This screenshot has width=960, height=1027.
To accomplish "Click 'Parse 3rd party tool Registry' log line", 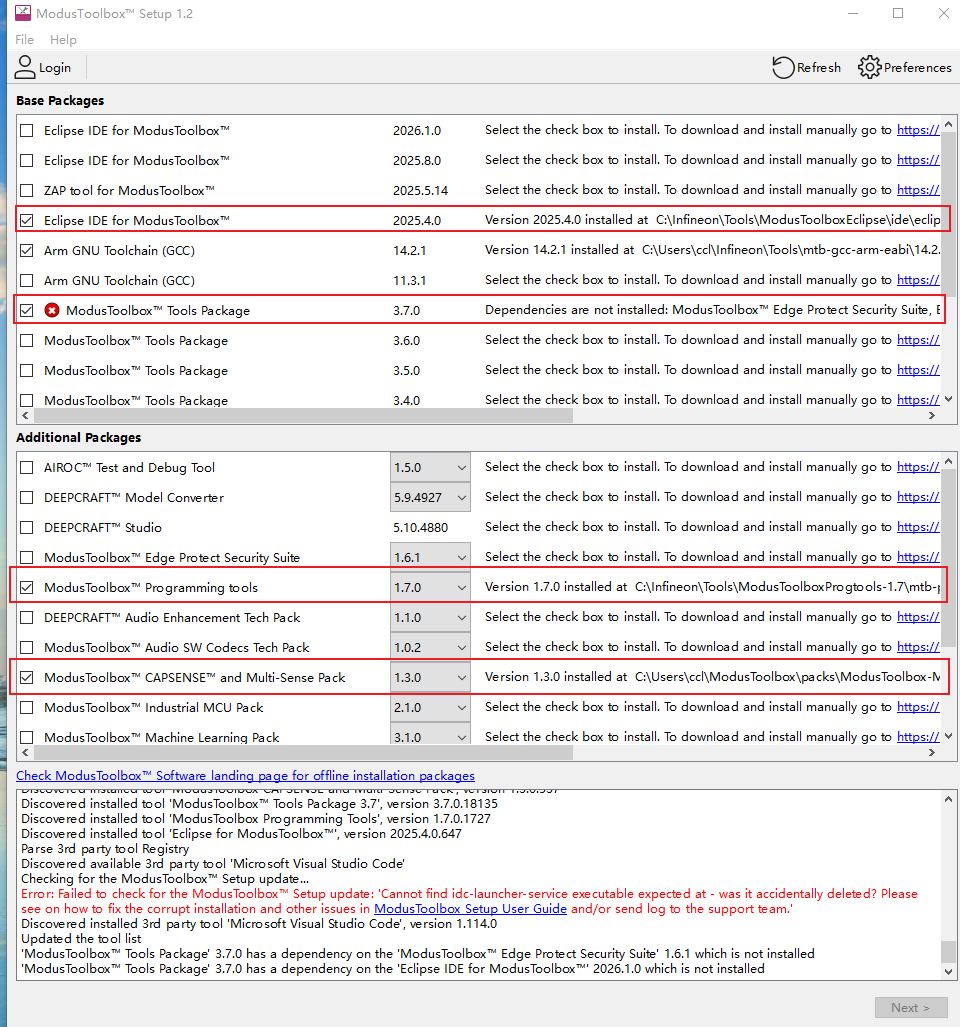I will [x=105, y=849].
